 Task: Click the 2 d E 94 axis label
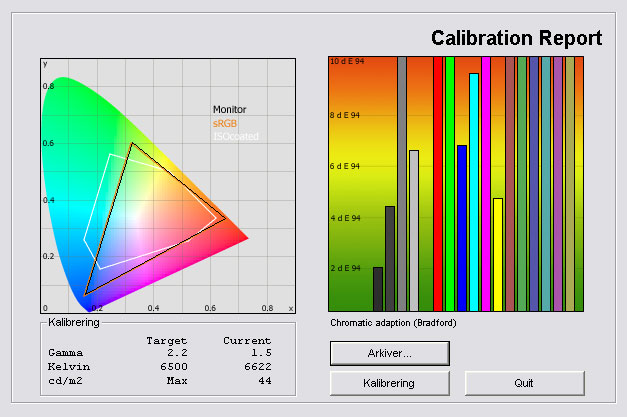coord(345,268)
